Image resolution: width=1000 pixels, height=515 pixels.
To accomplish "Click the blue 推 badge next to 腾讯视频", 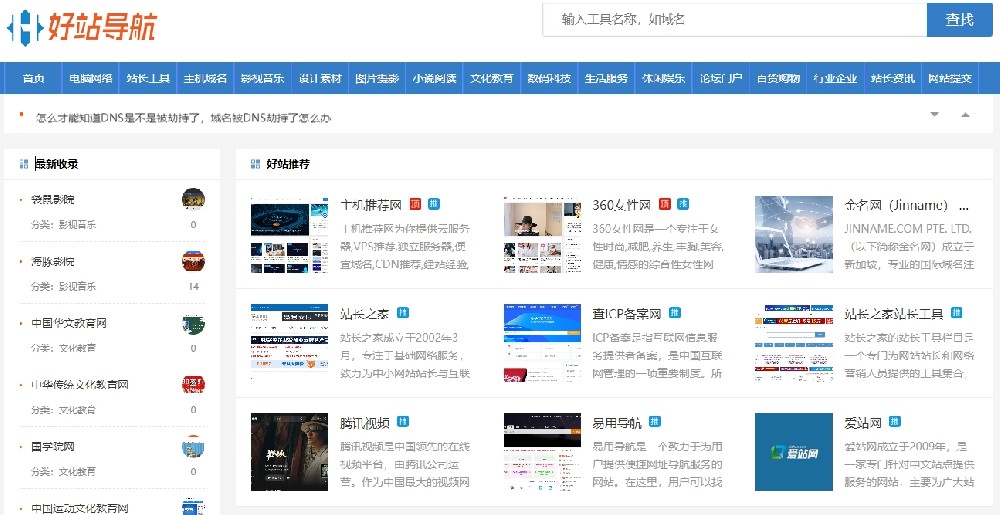I will (400, 422).
